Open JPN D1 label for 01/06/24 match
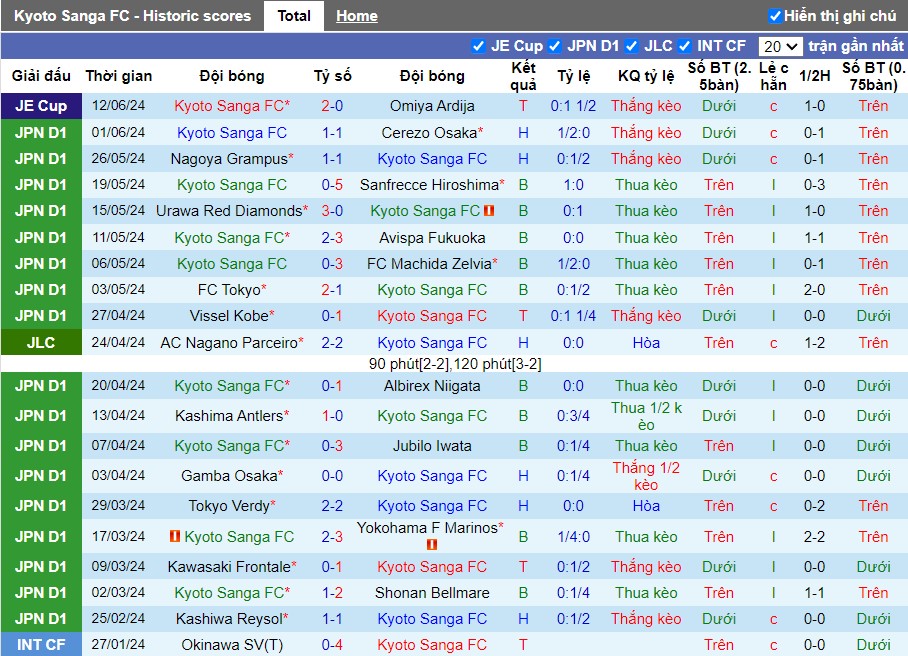The width and height of the screenshot is (908, 656). coord(41,133)
